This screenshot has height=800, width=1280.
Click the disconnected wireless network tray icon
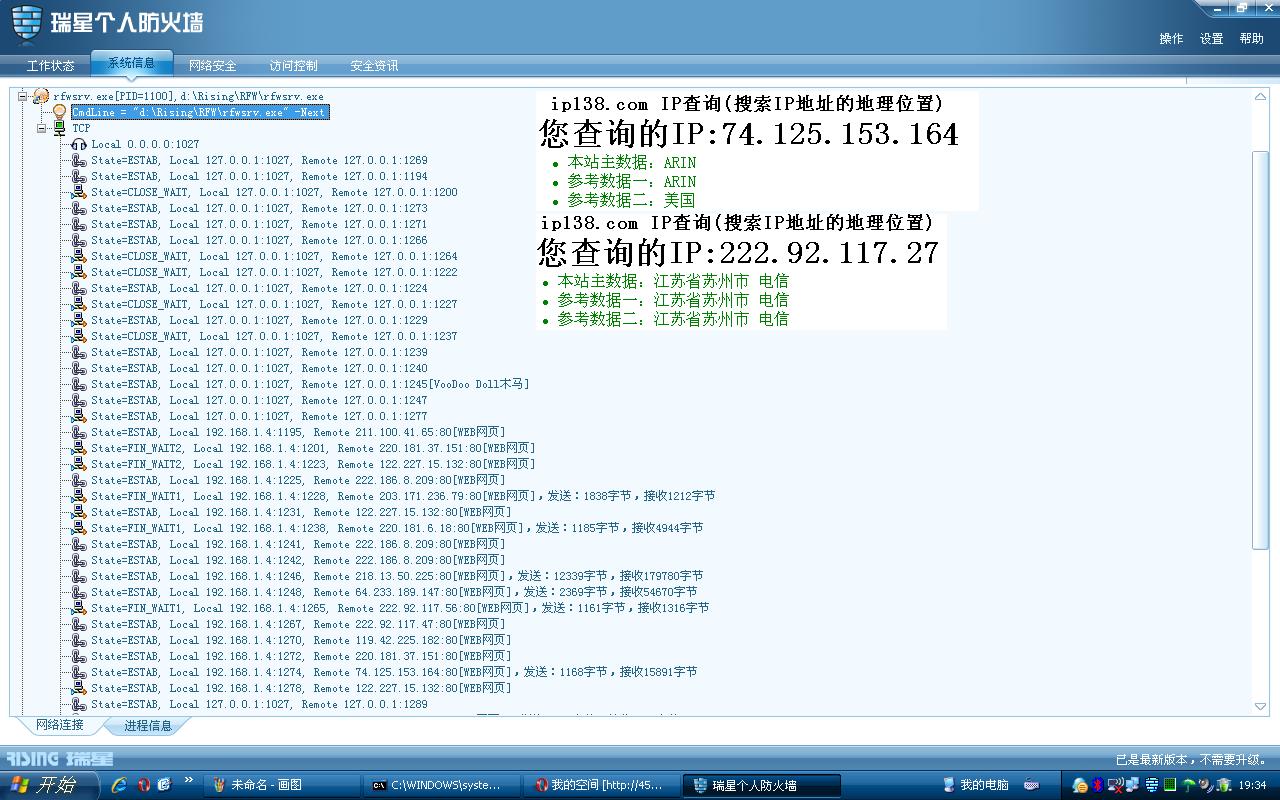pos(1117,785)
